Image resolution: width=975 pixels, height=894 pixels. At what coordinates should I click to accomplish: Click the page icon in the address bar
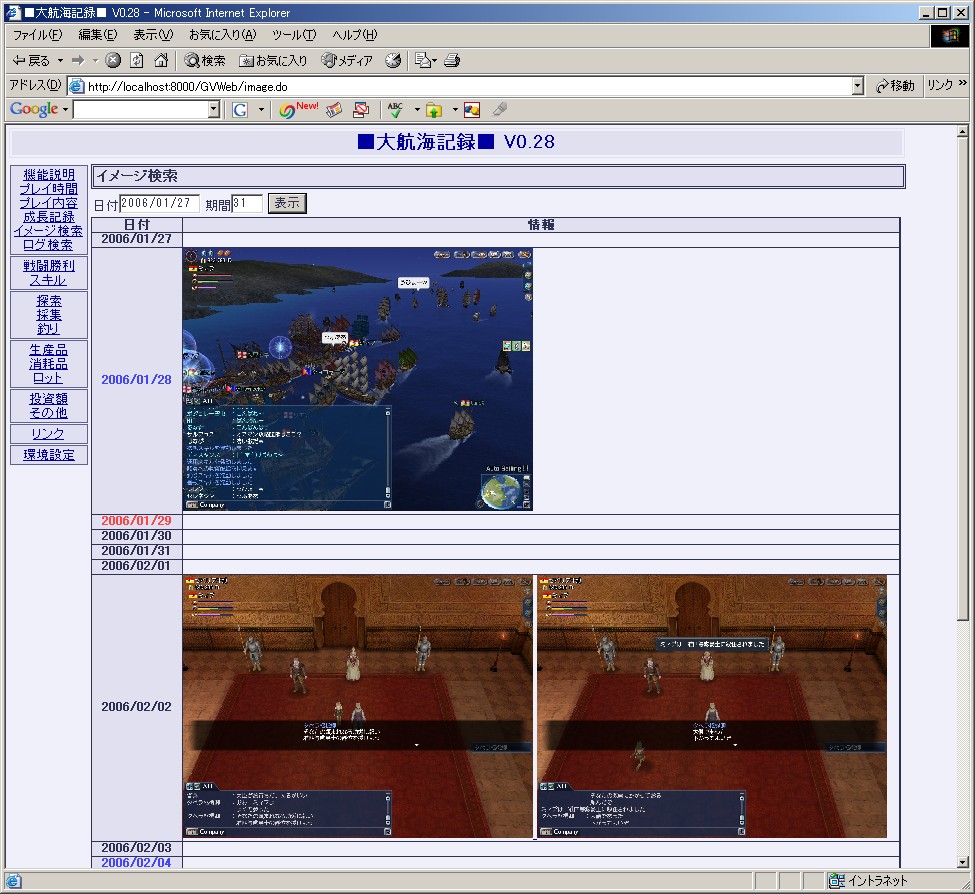point(76,86)
